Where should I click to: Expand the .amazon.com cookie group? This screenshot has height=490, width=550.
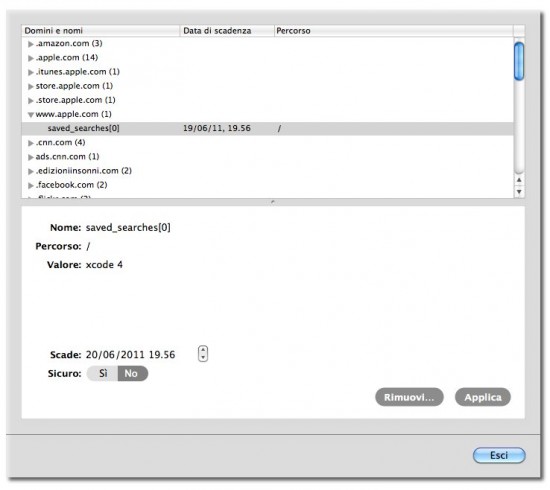tap(31, 44)
